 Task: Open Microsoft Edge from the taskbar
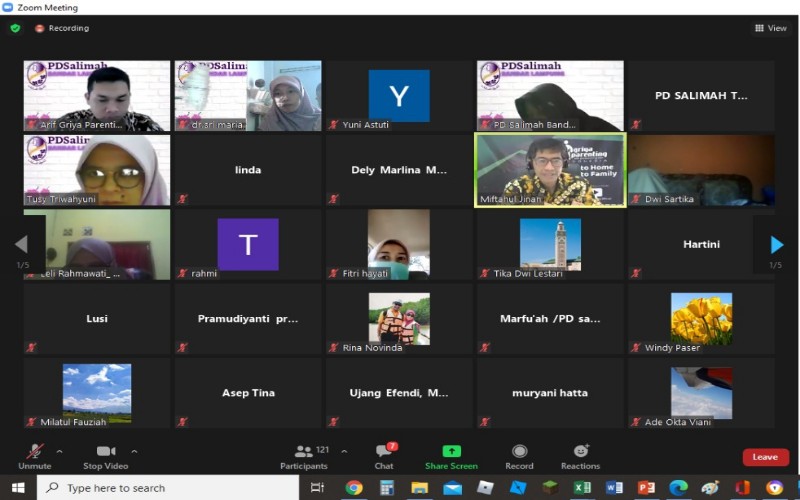point(679,488)
